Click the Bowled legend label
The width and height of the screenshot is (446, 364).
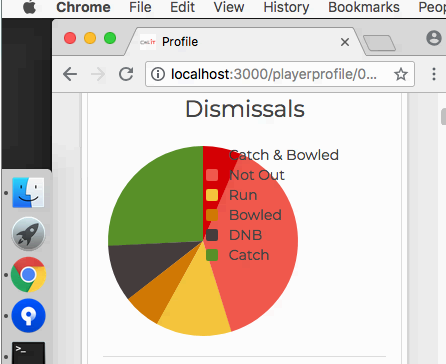[x=255, y=215]
